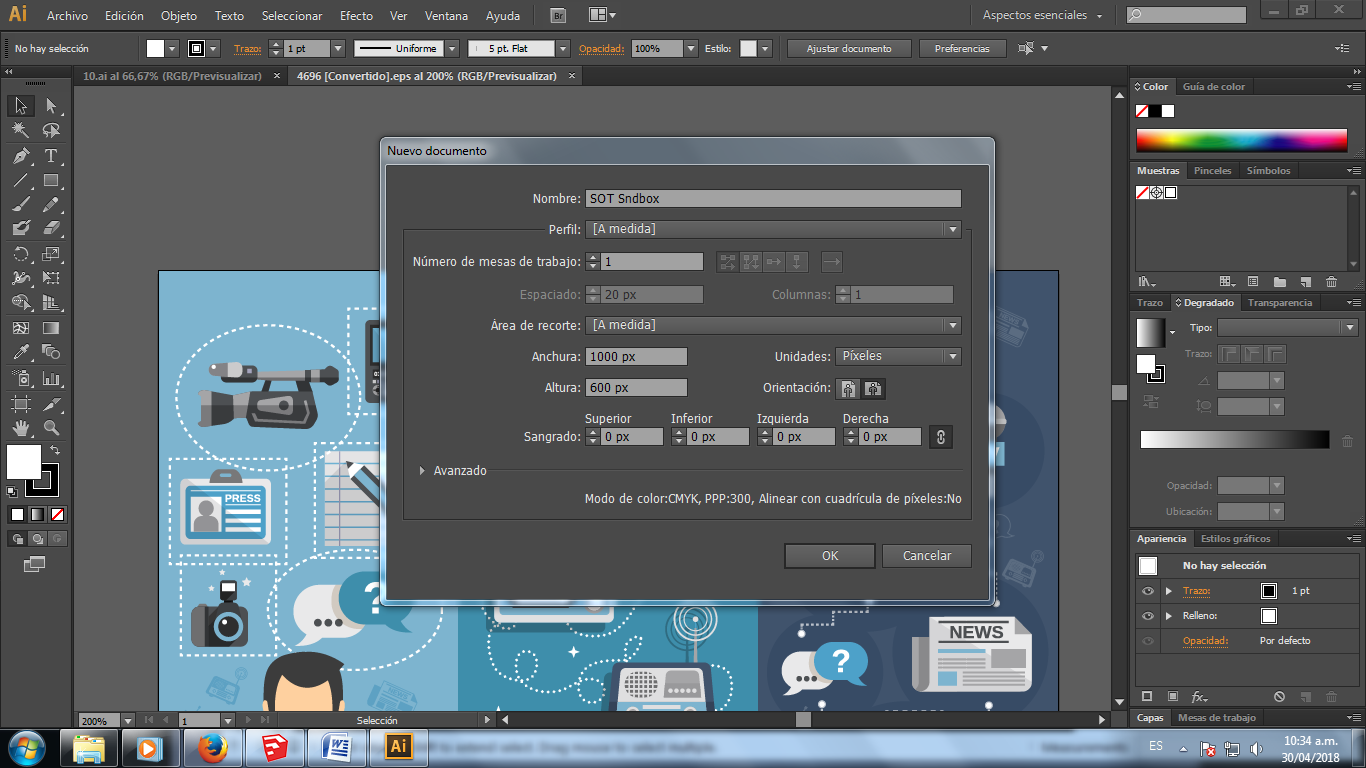
Task: Delete swatch trash icon in Muestras panel
Action: pyautogui.click(x=1331, y=282)
